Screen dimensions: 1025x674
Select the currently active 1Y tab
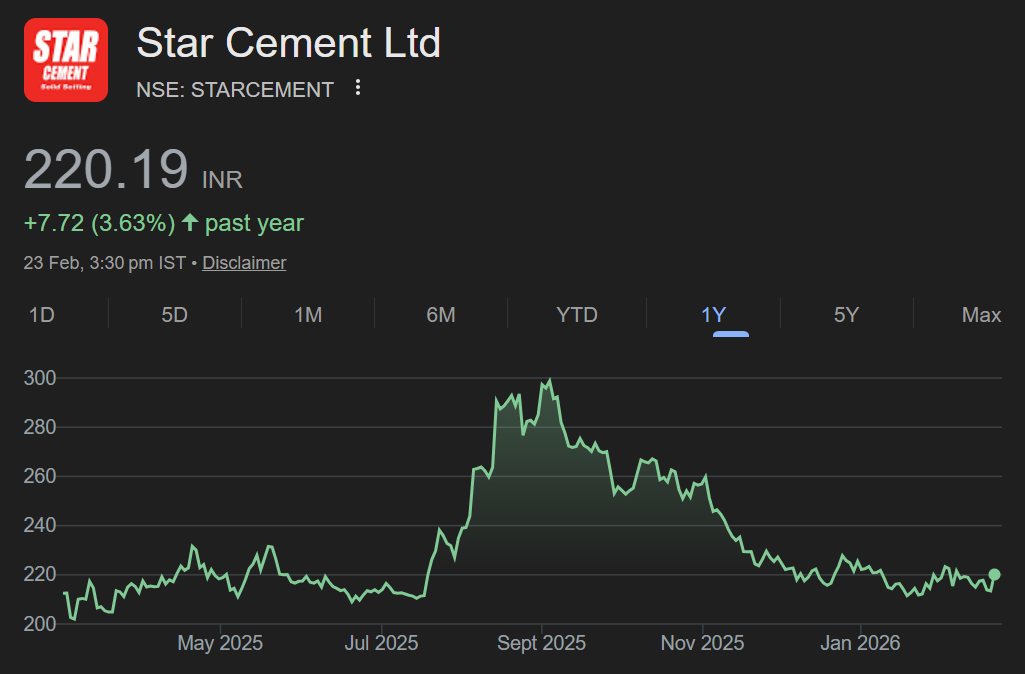click(x=713, y=314)
